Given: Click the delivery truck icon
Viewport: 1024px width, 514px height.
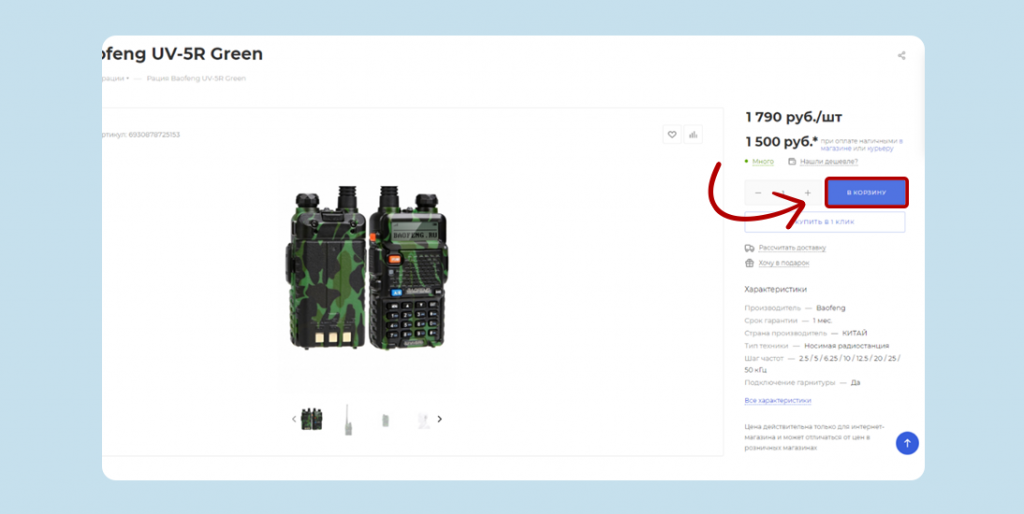Looking at the screenshot, I should click(x=749, y=248).
